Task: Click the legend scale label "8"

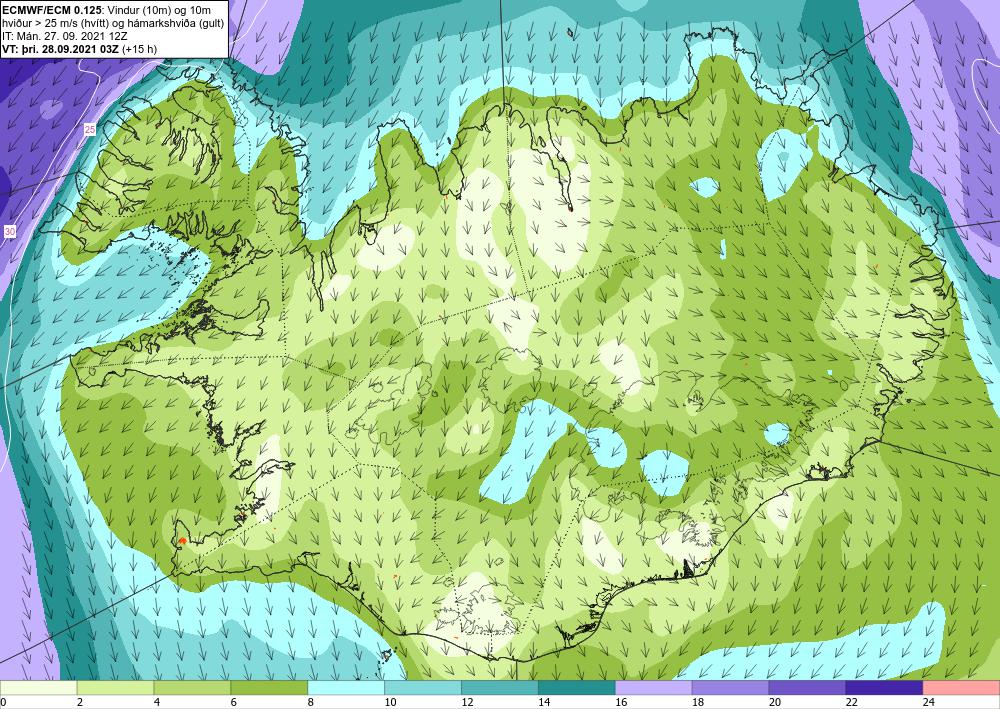Action: (x=311, y=703)
